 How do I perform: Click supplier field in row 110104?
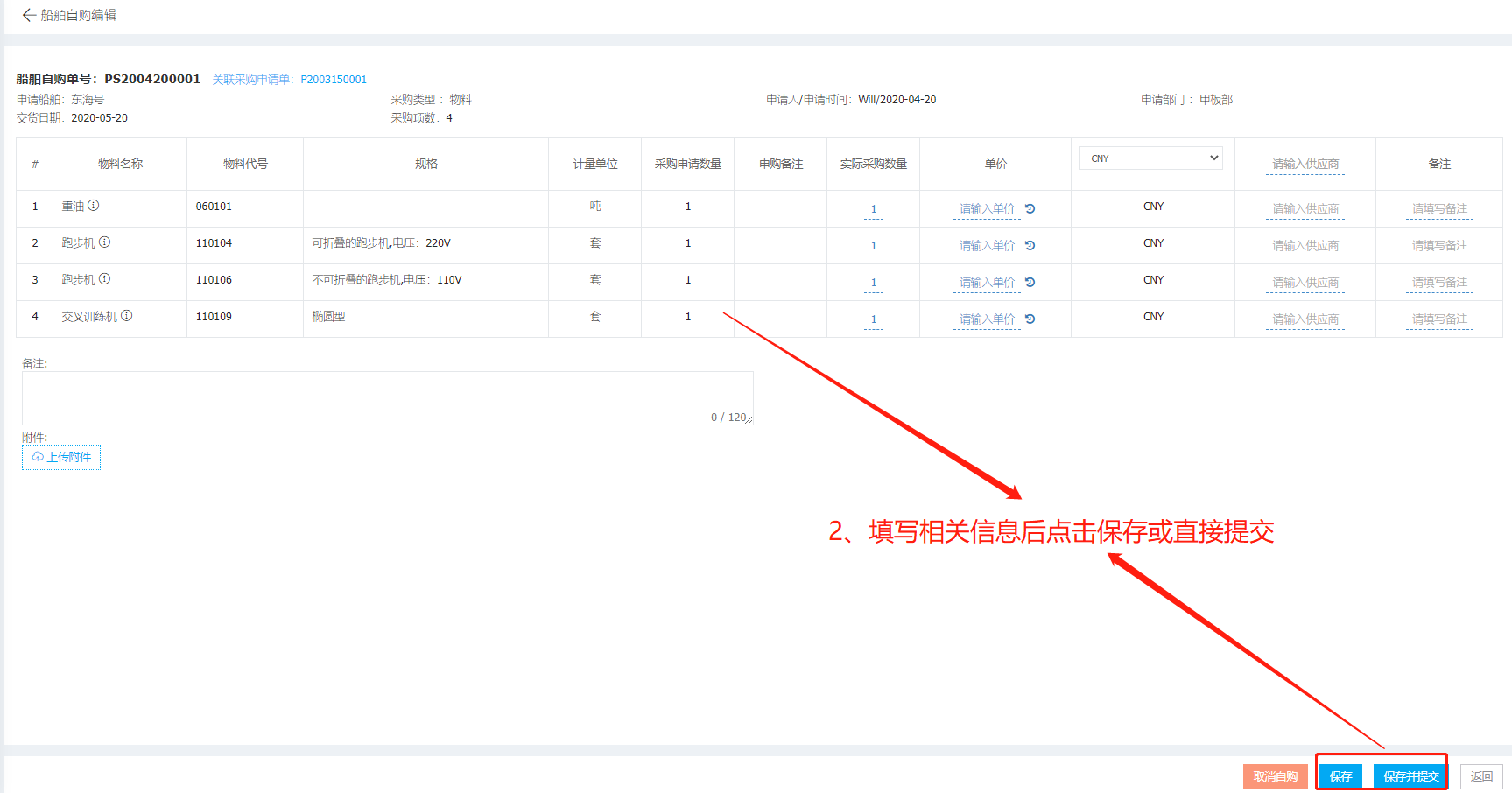[x=1305, y=246]
